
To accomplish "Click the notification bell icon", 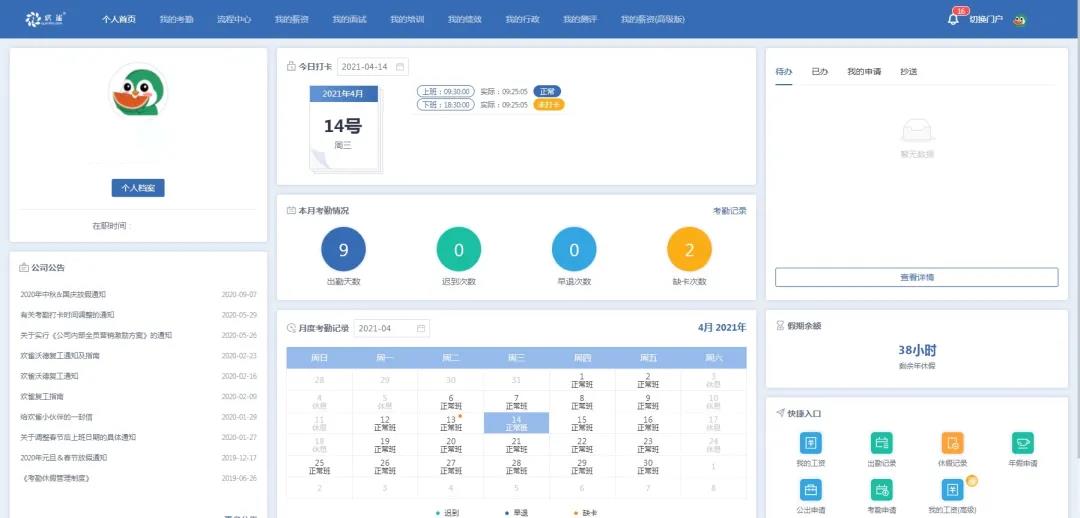I will pyautogui.click(x=953, y=19).
